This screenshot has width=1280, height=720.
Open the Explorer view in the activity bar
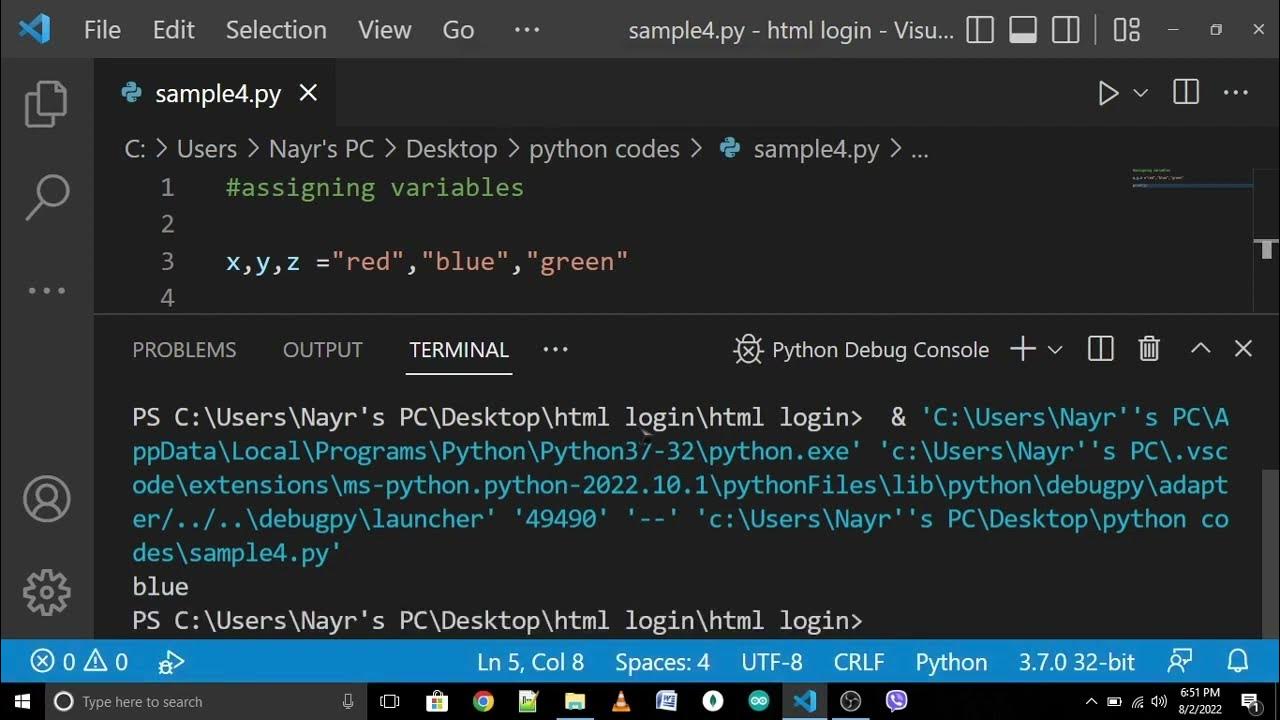pos(46,103)
